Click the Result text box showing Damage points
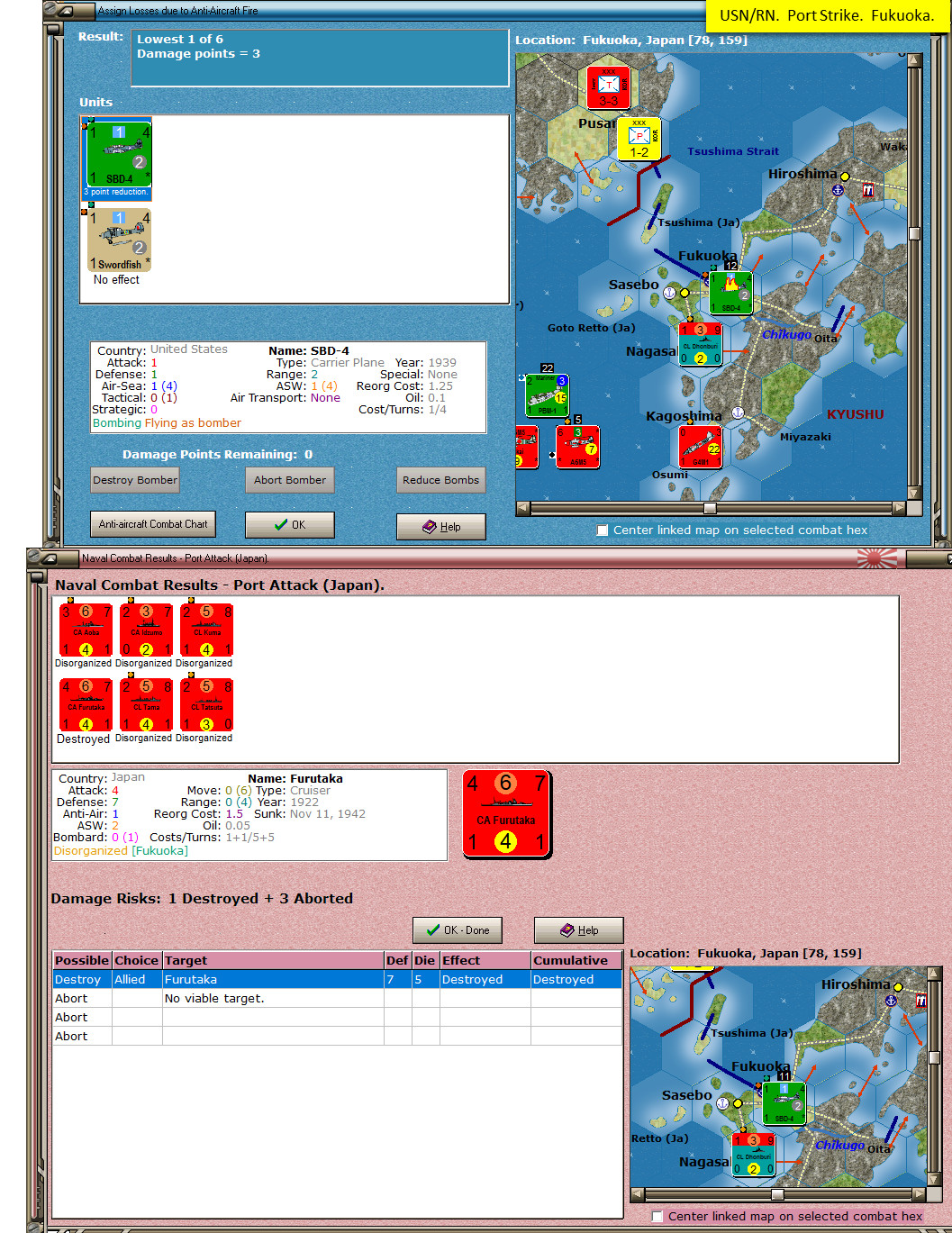Viewport: 952px width, 1233px height. point(321,58)
